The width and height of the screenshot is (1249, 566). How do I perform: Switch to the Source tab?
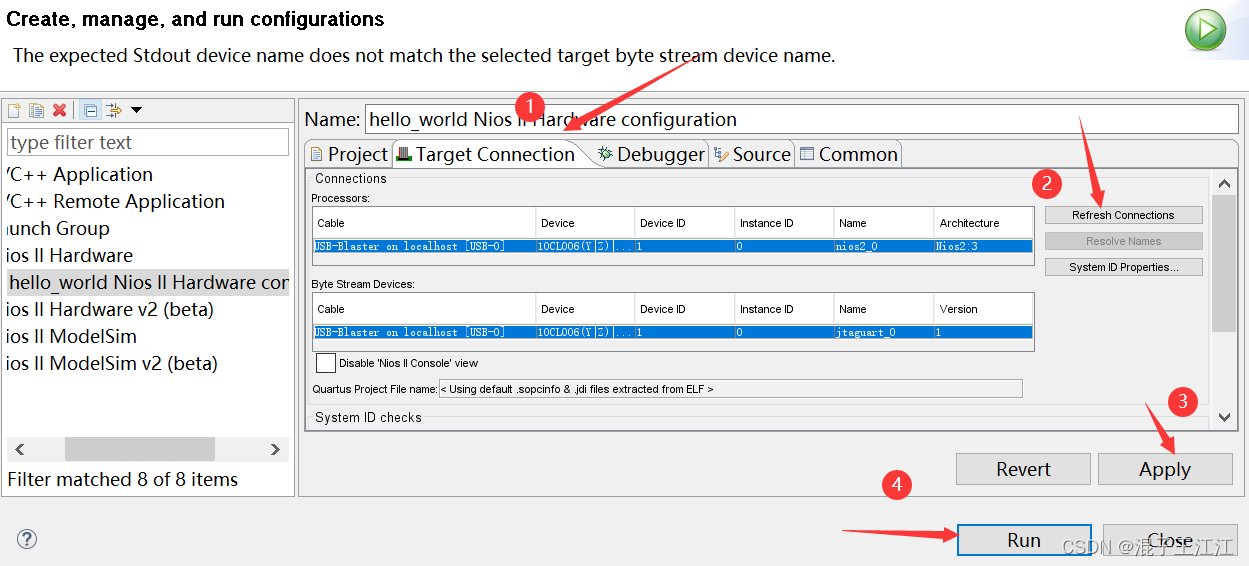tap(752, 154)
